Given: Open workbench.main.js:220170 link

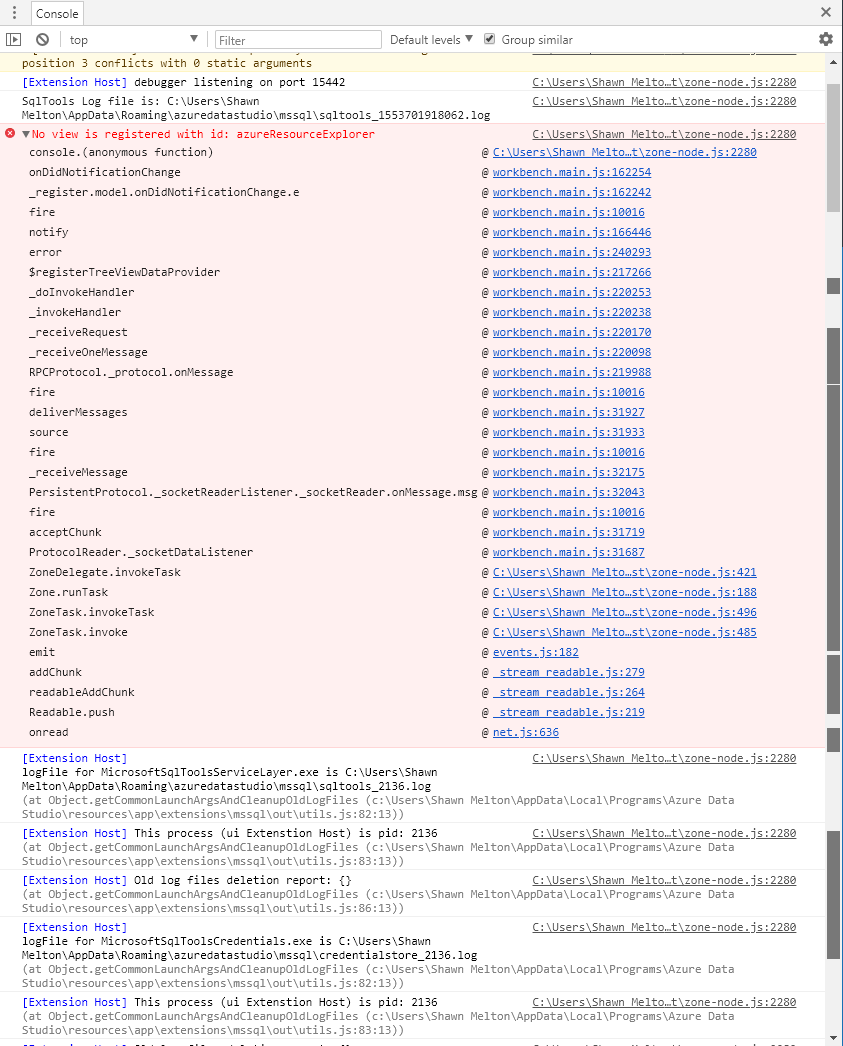Looking at the screenshot, I should (x=572, y=332).
